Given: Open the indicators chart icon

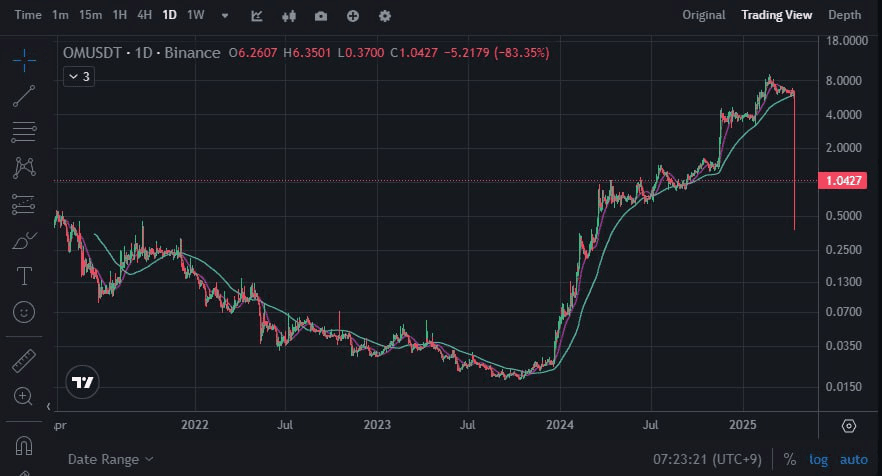Looking at the screenshot, I should tap(257, 16).
